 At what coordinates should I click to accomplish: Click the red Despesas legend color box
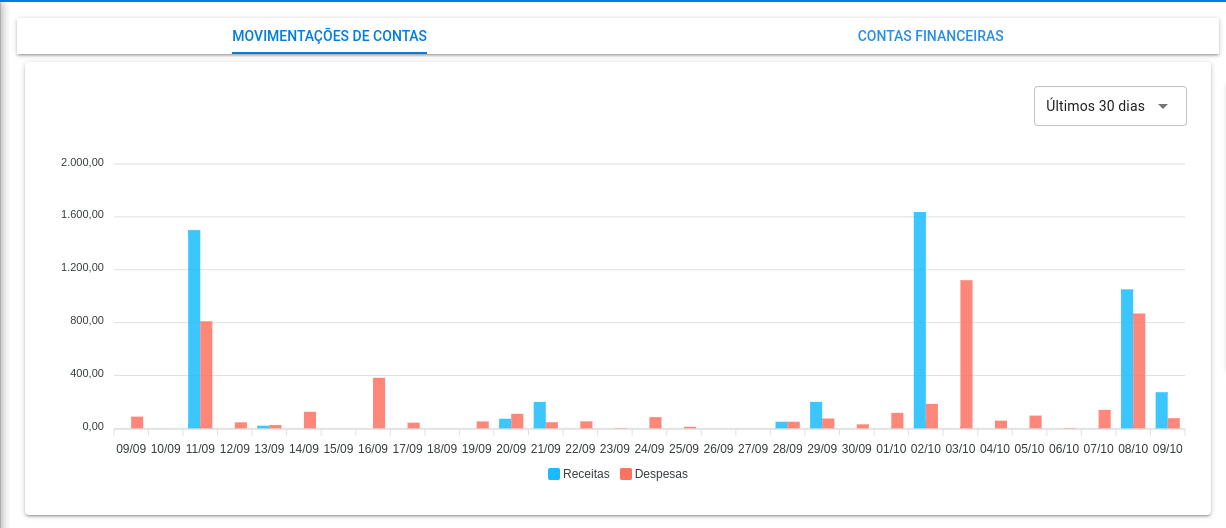point(626,474)
